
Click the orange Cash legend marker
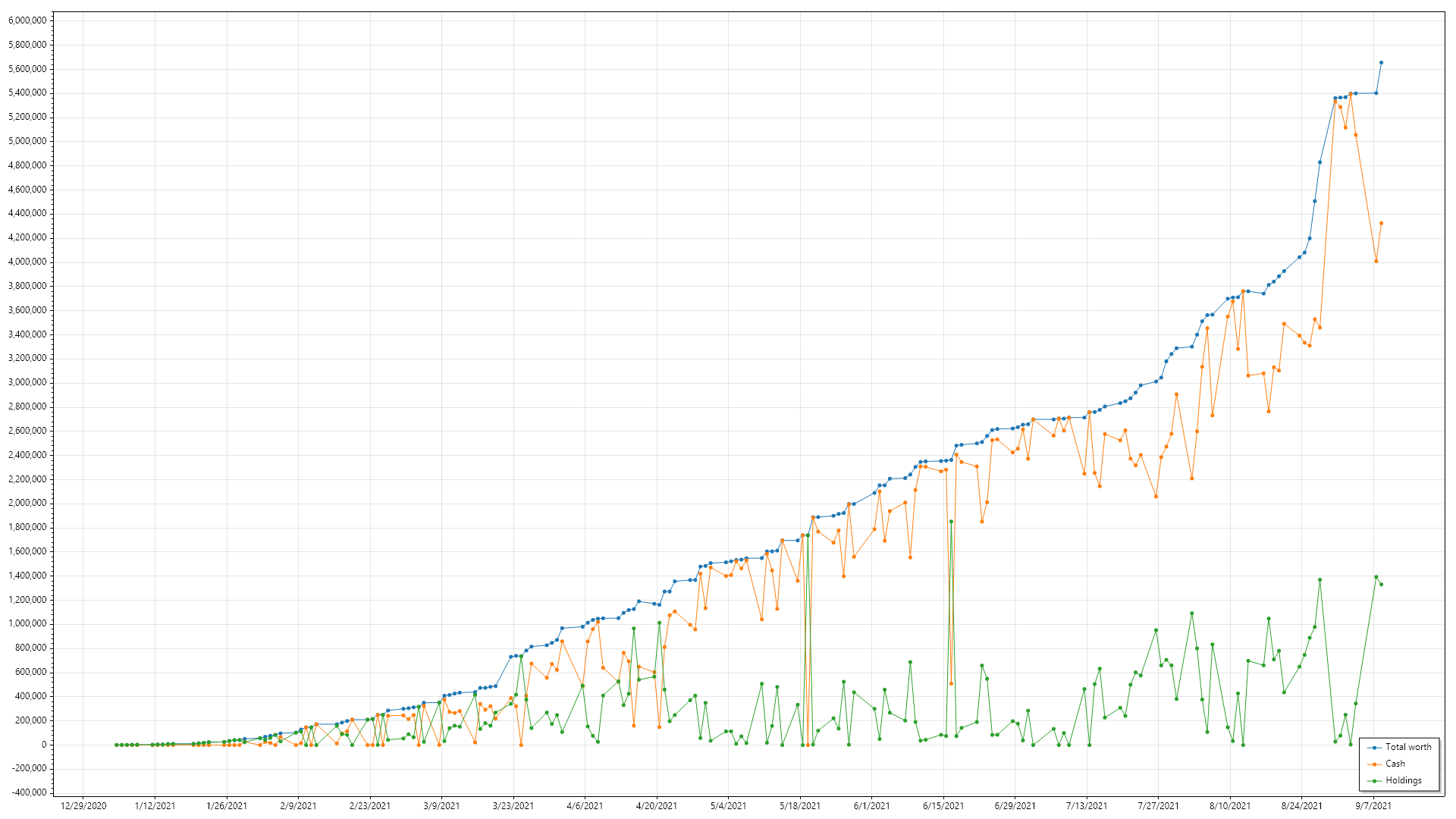click(x=1374, y=764)
